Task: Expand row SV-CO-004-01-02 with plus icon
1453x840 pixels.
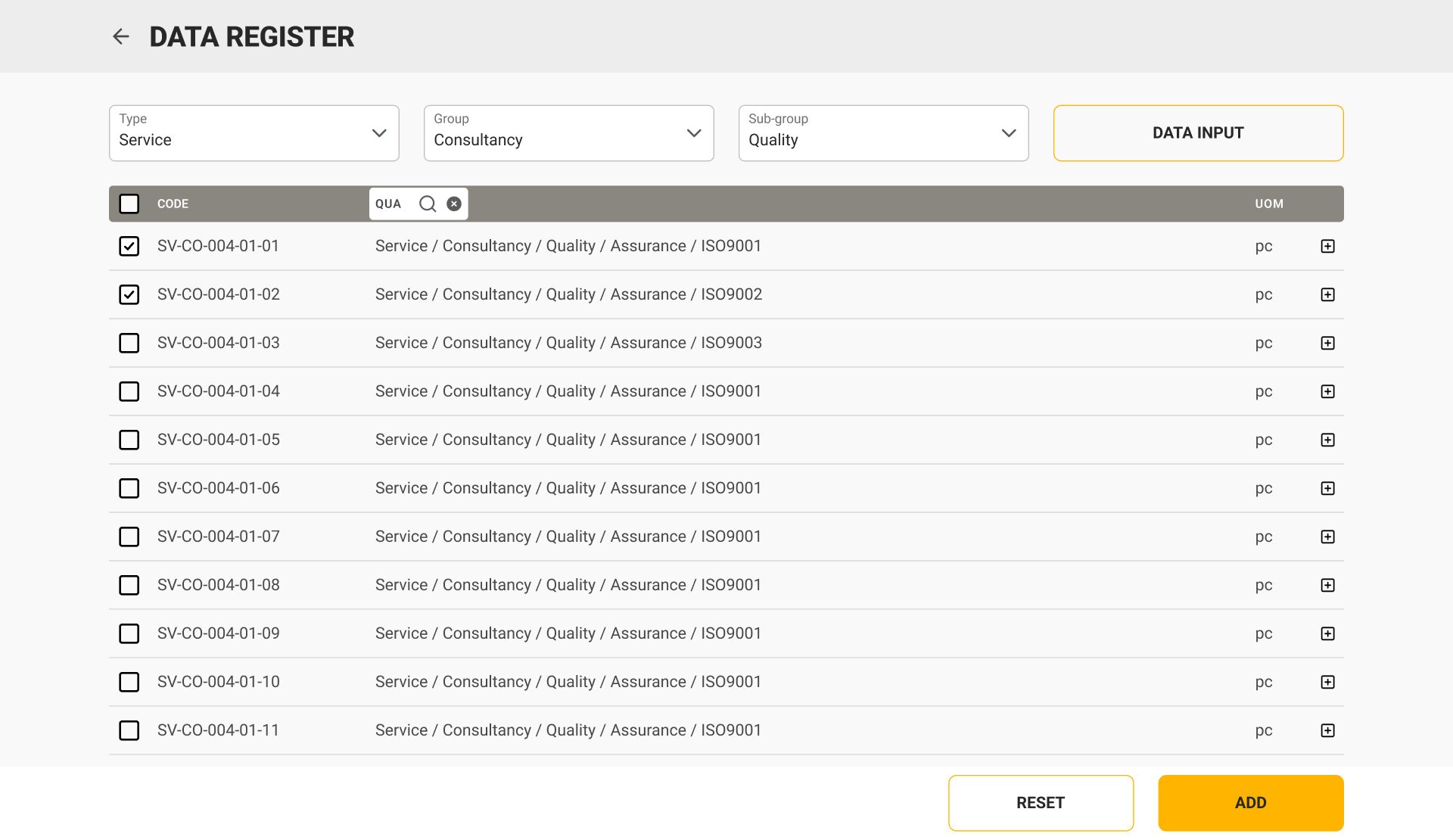Action: point(1327,294)
